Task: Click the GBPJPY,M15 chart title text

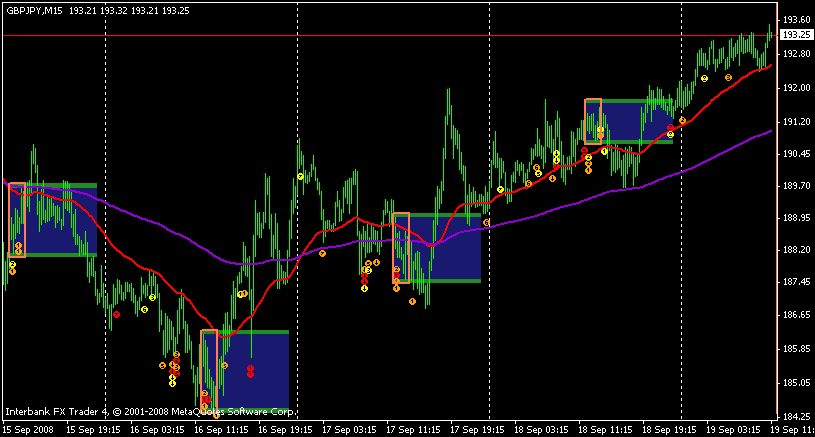Action: tap(34, 11)
